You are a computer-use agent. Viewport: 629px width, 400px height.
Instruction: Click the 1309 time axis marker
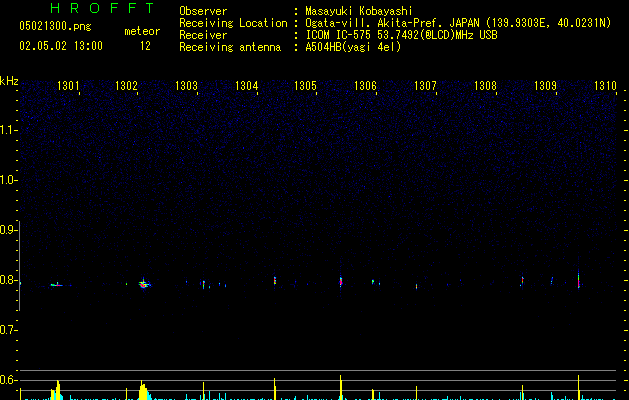[x=546, y=86]
